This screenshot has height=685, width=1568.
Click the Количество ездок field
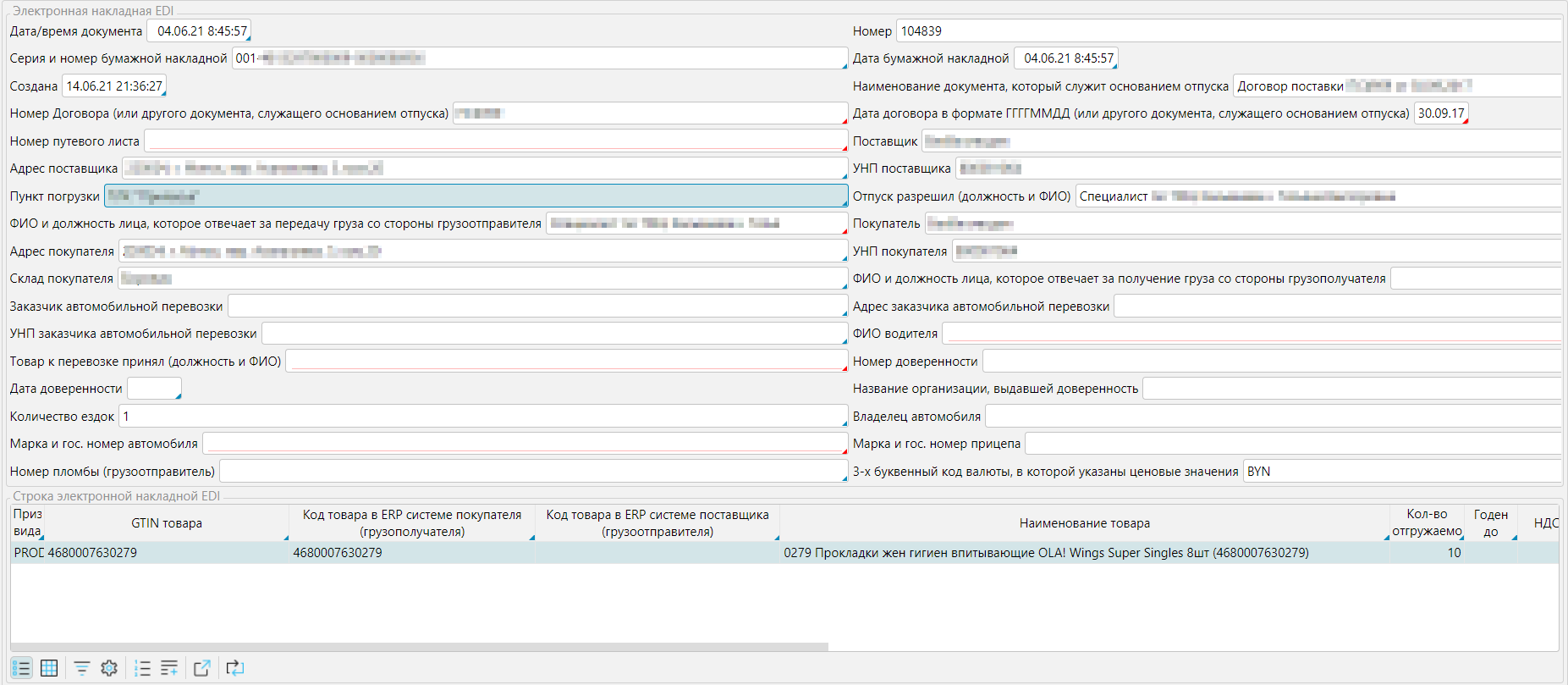[x=482, y=416]
